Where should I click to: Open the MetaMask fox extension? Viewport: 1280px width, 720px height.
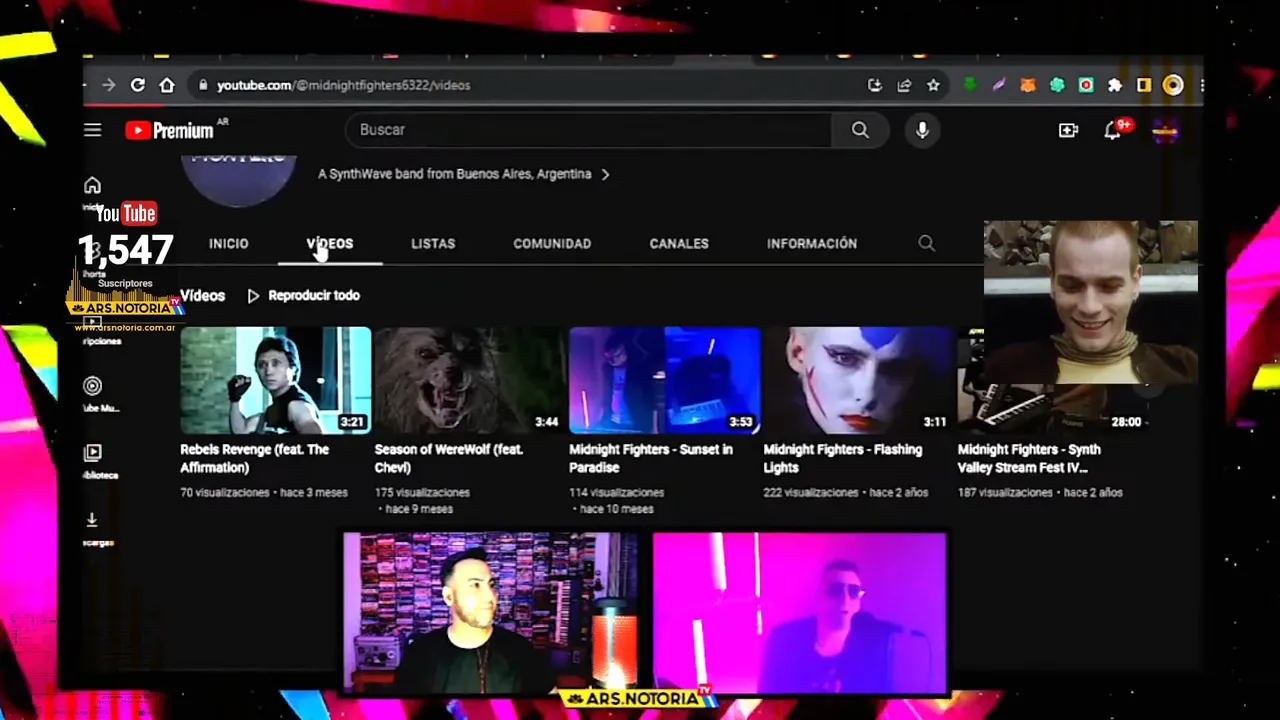coord(1027,85)
